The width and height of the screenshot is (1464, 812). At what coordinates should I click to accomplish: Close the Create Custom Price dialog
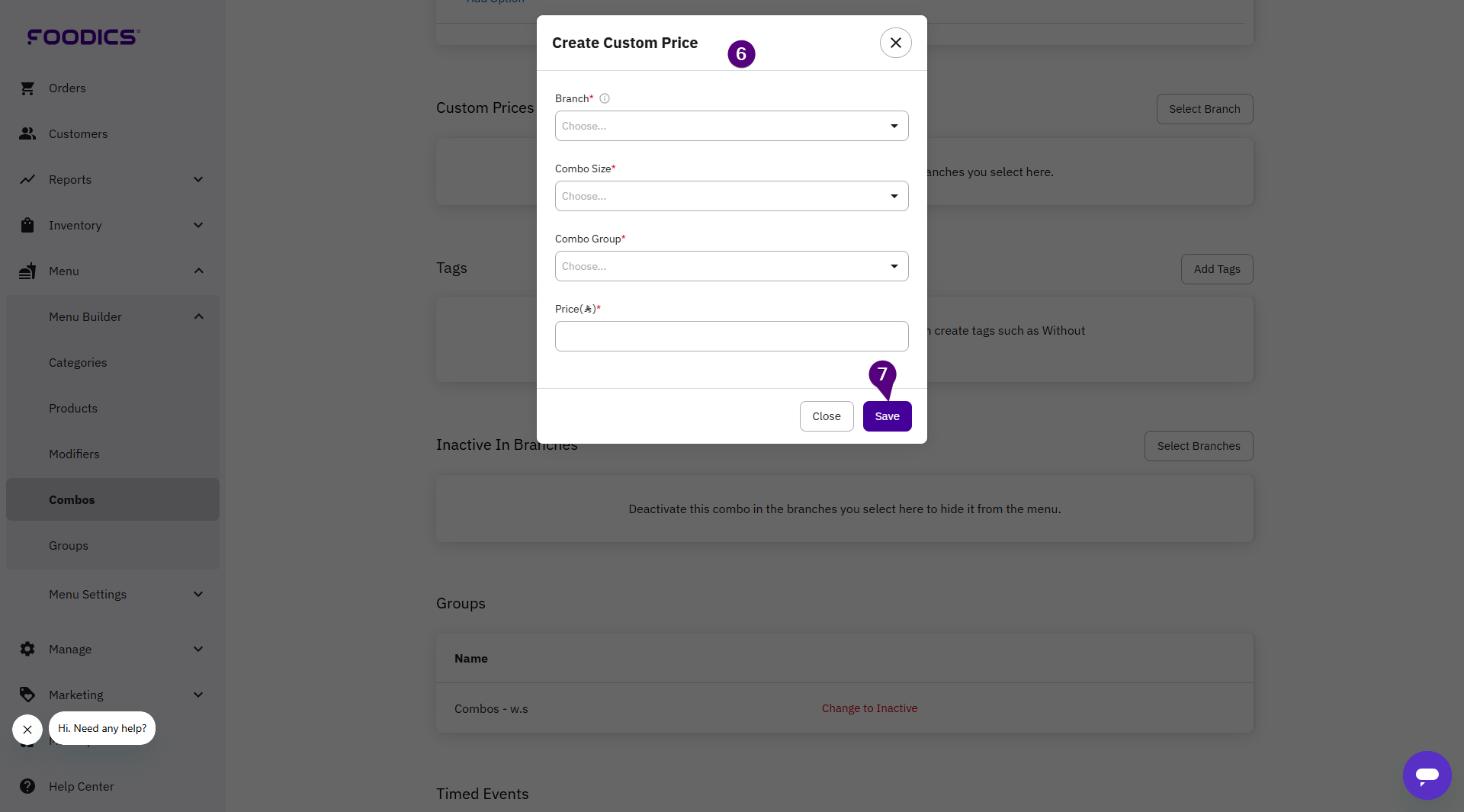point(895,43)
